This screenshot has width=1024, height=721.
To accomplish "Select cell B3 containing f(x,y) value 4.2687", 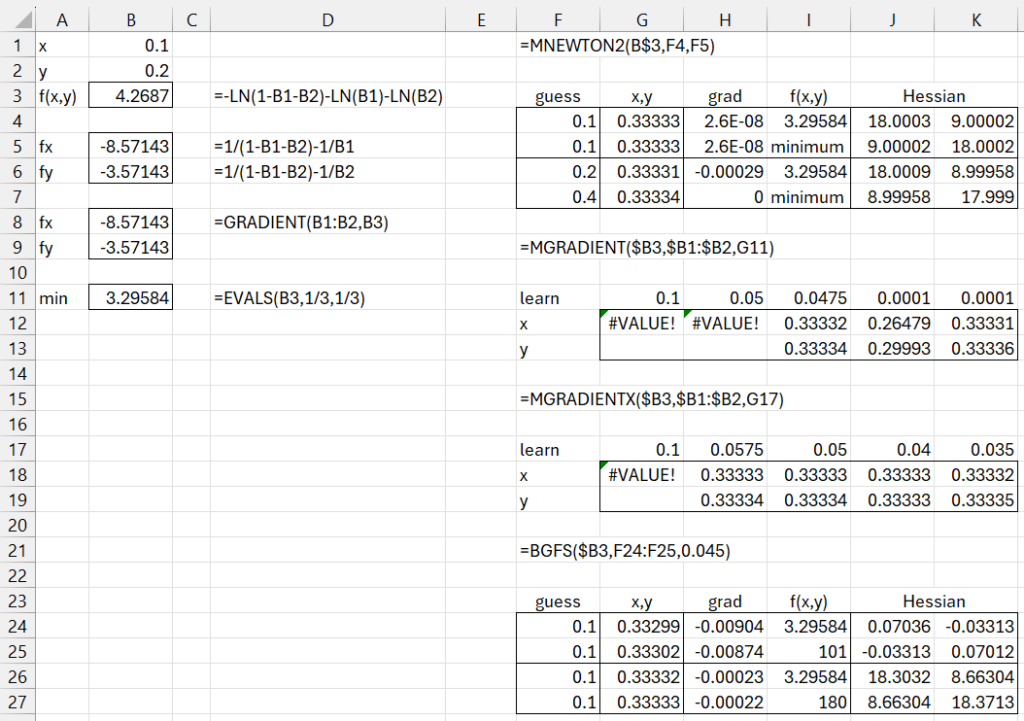I will (131, 94).
